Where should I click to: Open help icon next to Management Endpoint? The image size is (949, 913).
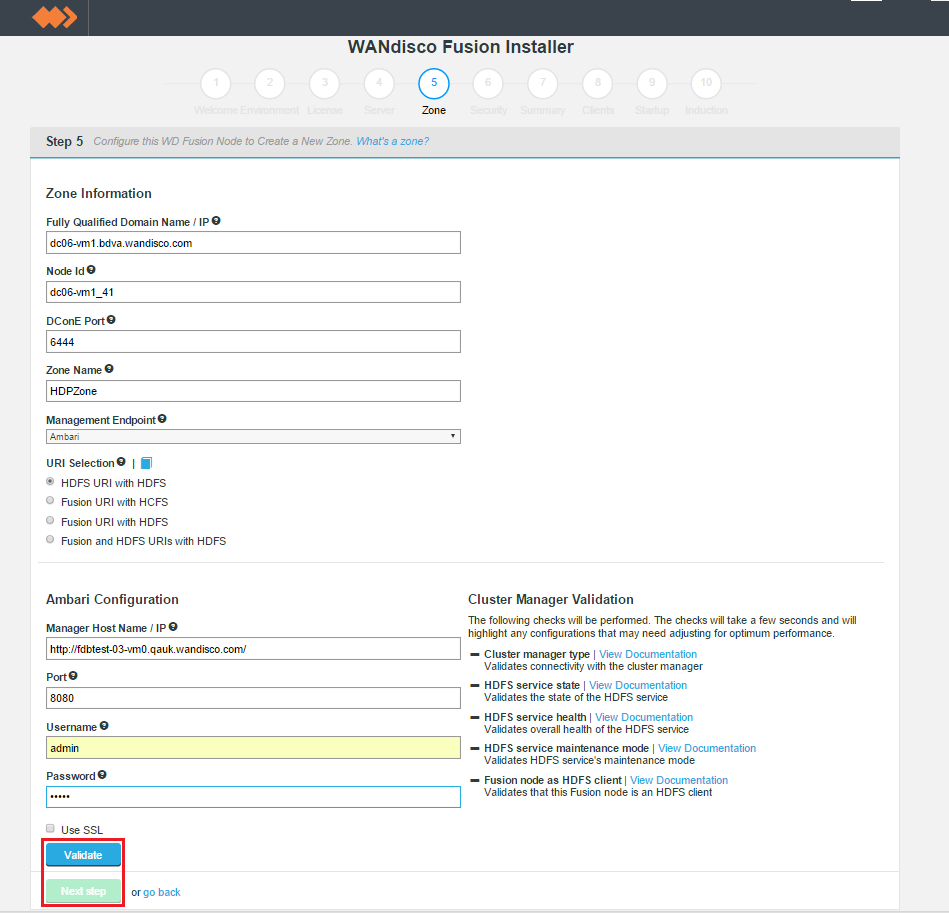pos(162,419)
